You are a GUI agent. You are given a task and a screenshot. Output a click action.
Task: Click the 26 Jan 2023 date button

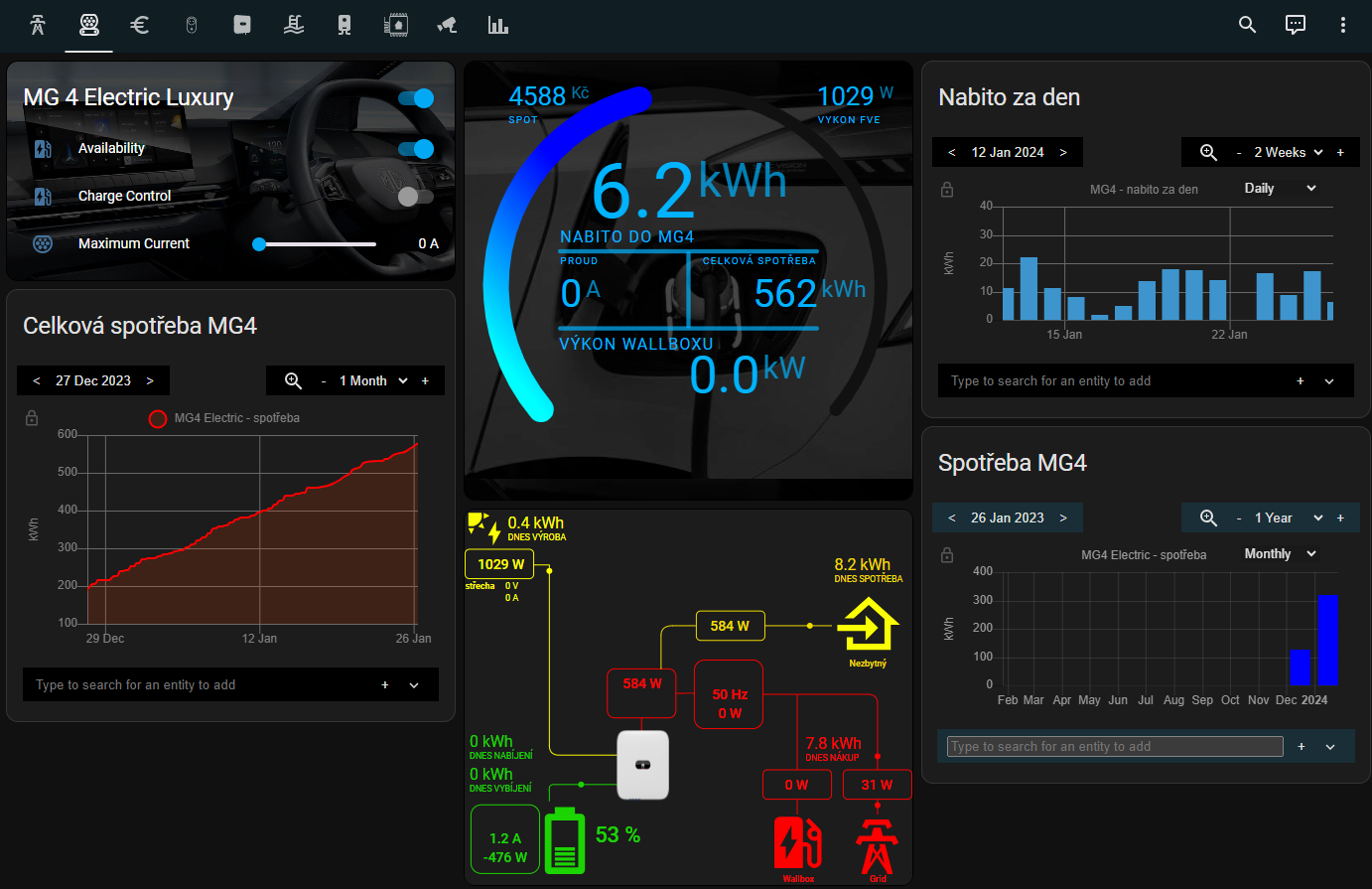click(x=1008, y=518)
